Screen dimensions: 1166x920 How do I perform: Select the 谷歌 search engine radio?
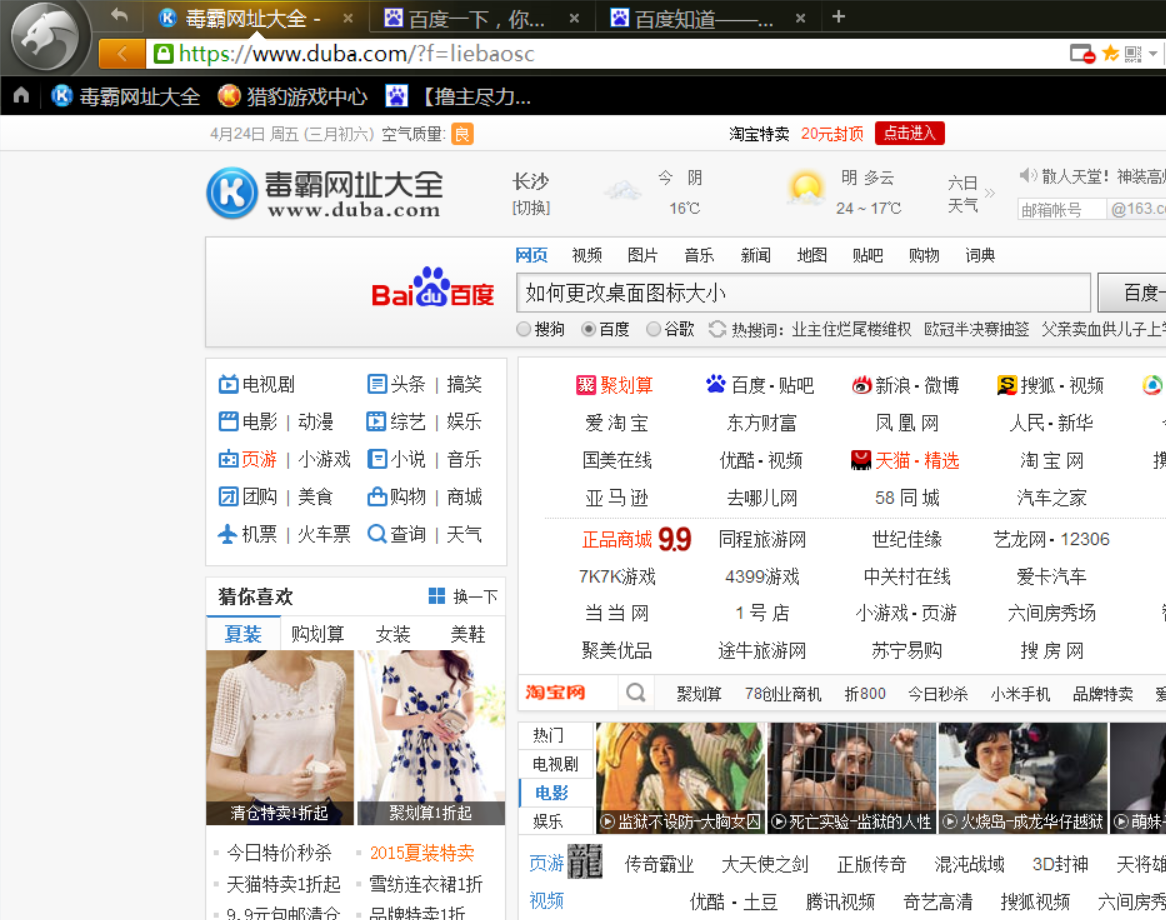(x=653, y=329)
